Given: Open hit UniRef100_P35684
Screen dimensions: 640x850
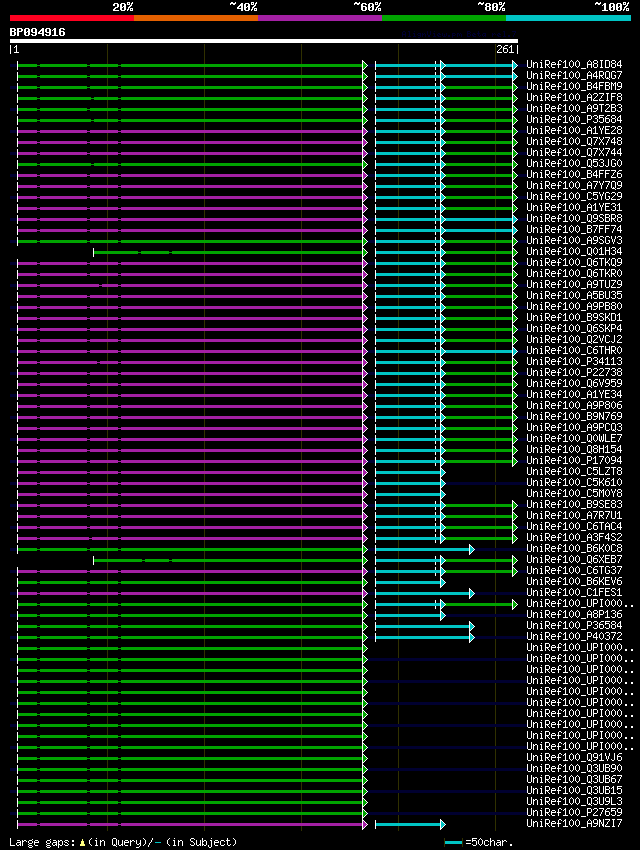Looking at the screenshot, I should click(574, 119).
